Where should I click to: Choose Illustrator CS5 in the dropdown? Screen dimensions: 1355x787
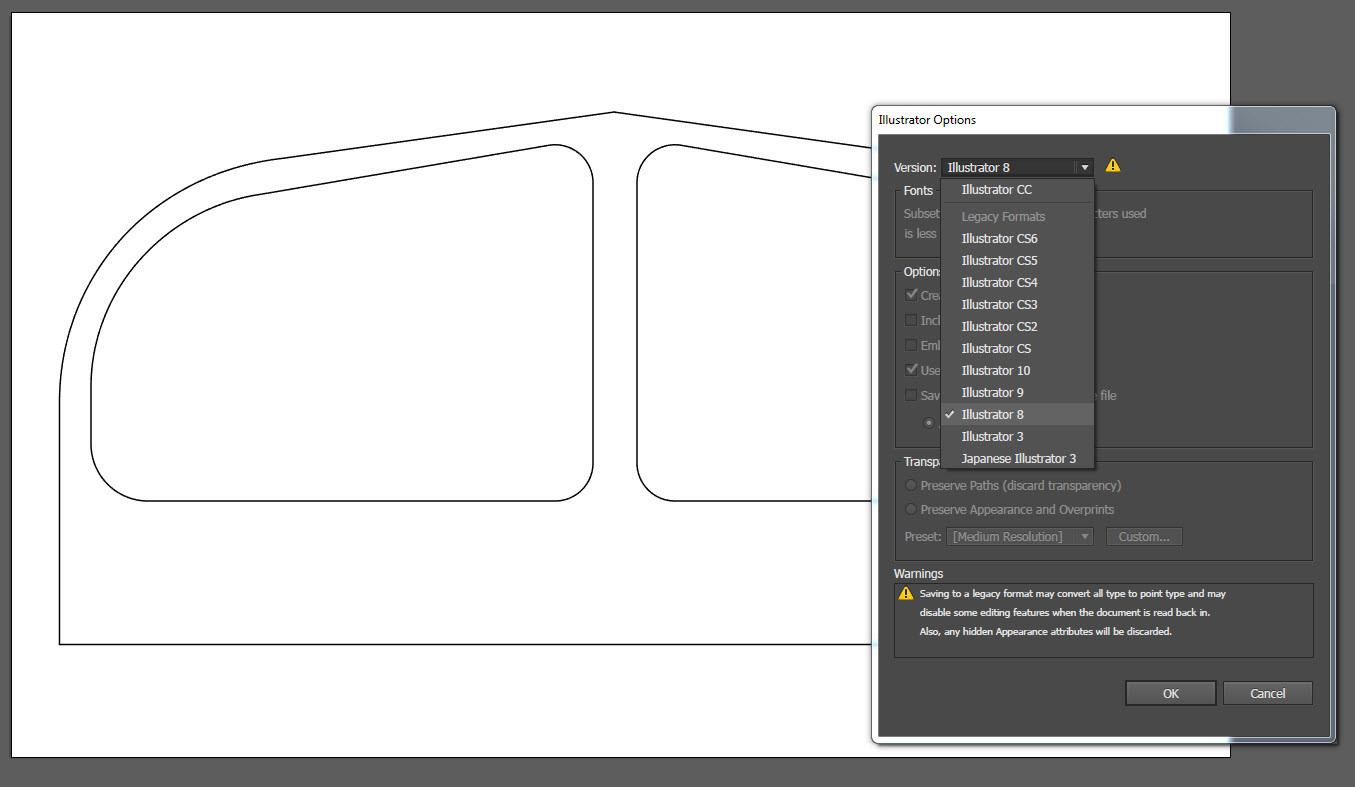tap(1018, 261)
